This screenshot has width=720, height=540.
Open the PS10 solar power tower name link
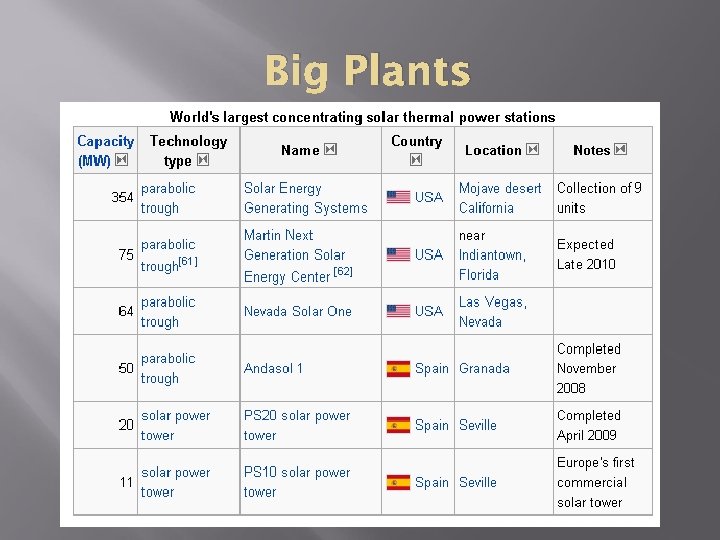297,482
